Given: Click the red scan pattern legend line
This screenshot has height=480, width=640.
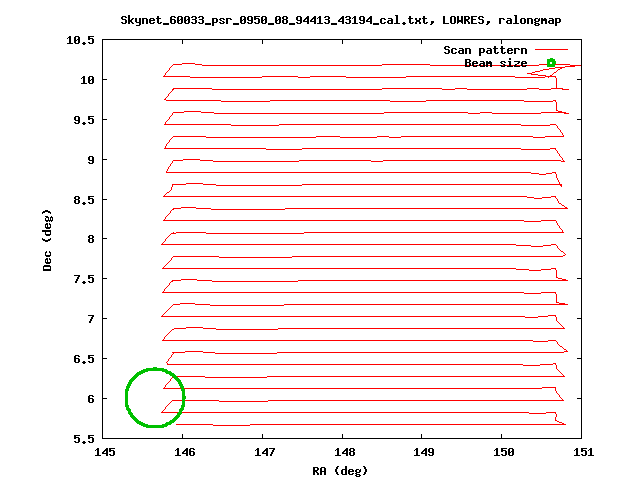Looking at the screenshot, I should pyautogui.click(x=551, y=50).
